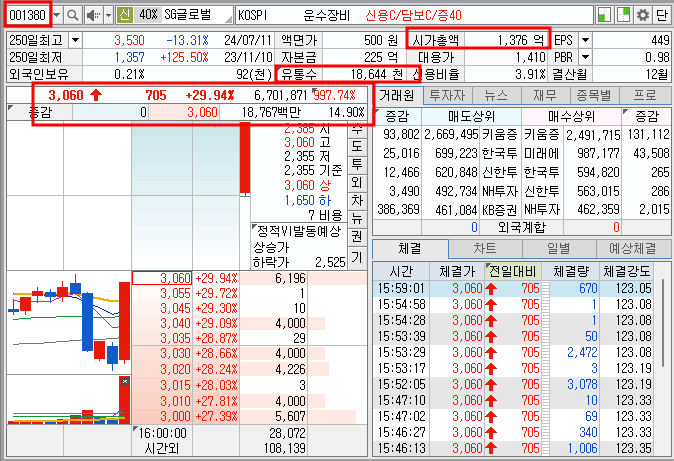Click the order book price 3,040 row
This screenshot has height=461, width=674.
point(249,323)
